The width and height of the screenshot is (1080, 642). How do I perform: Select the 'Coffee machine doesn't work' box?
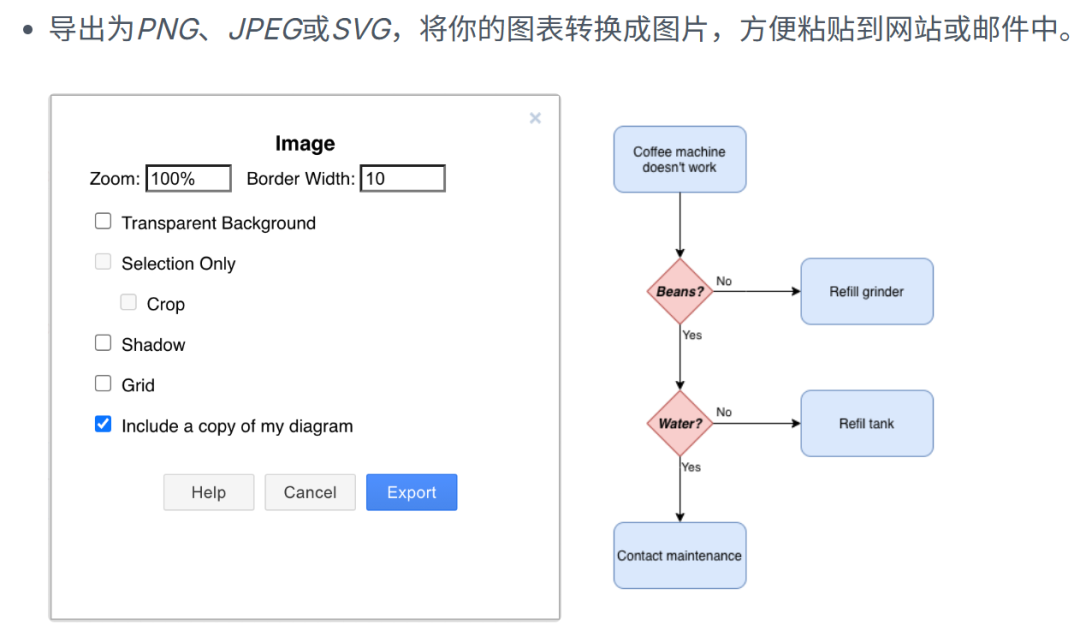pos(679,159)
